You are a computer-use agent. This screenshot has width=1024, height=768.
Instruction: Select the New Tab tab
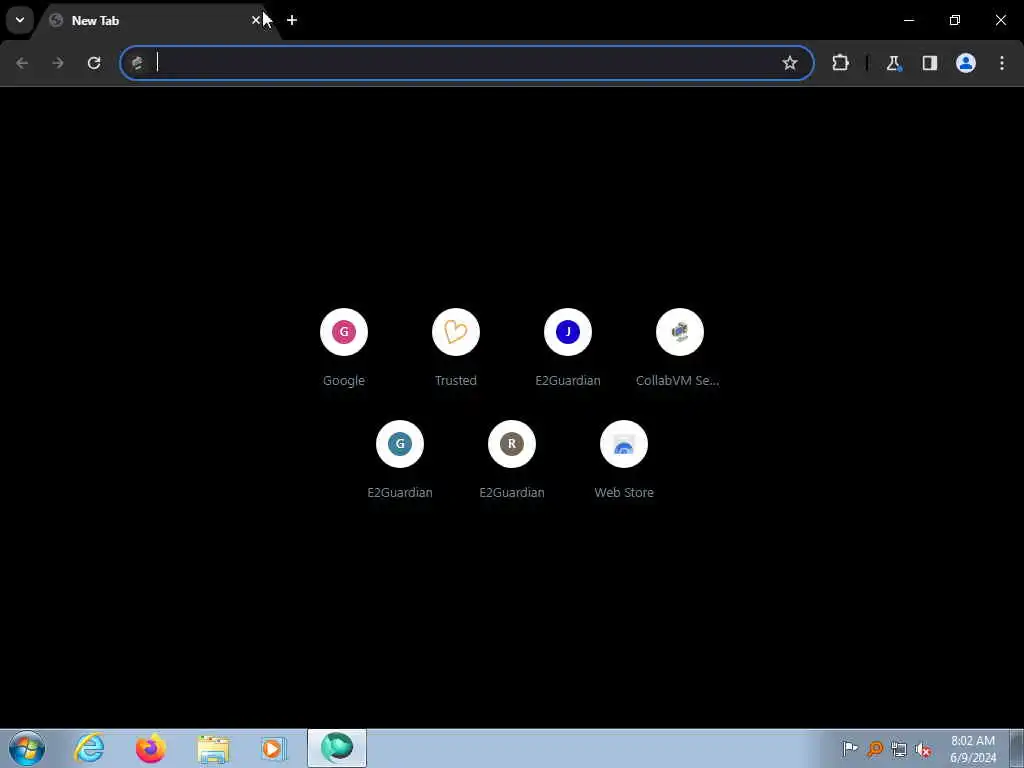pos(155,21)
